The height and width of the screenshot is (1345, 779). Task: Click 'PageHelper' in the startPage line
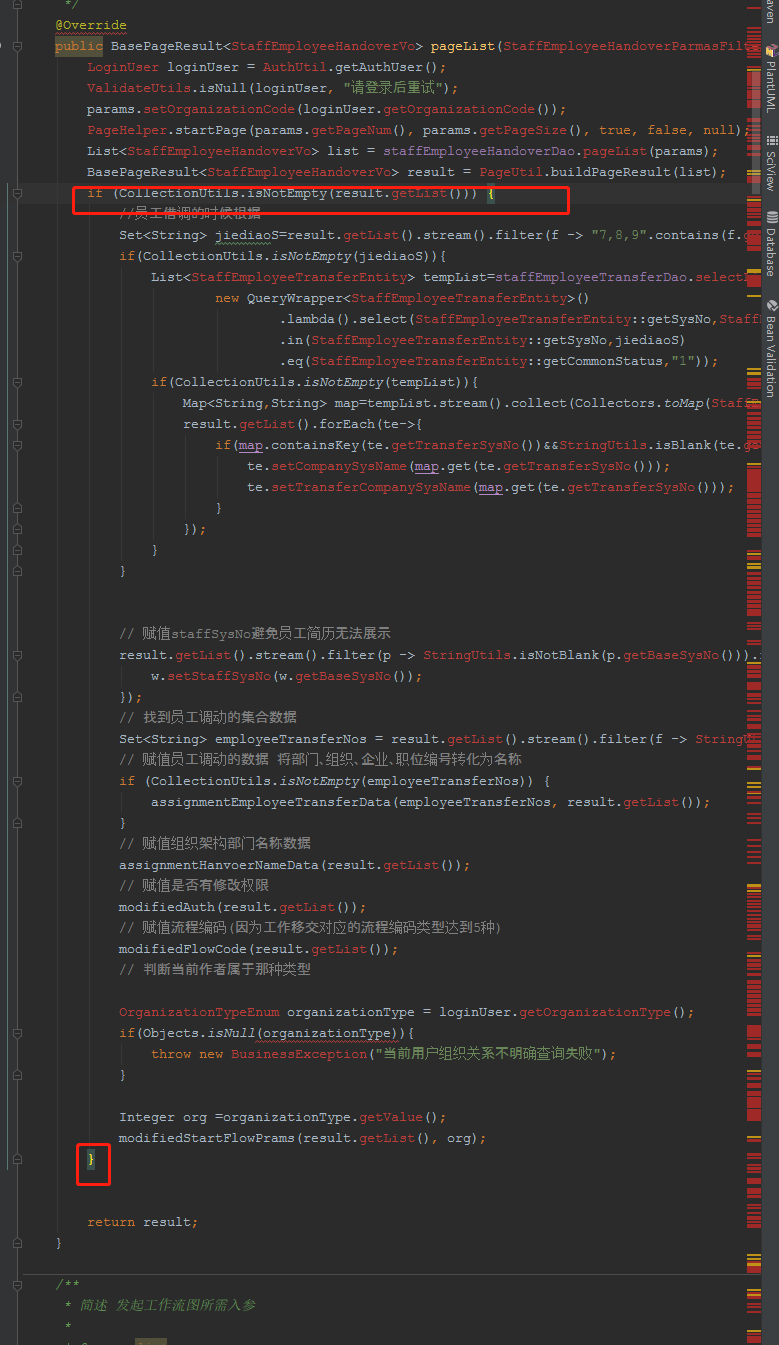pos(127,130)
